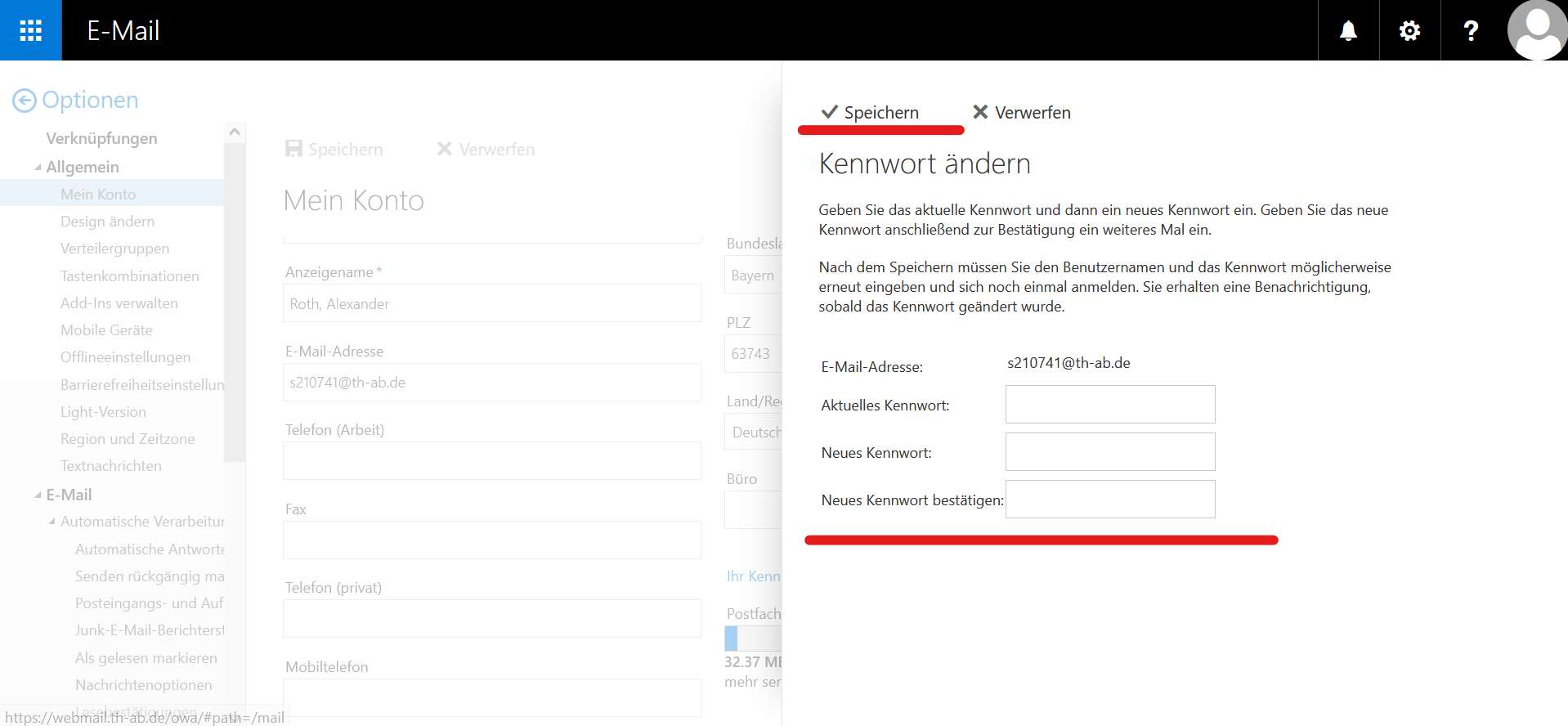
Task: Open Design ändern option
Action: tap(107, 221)
